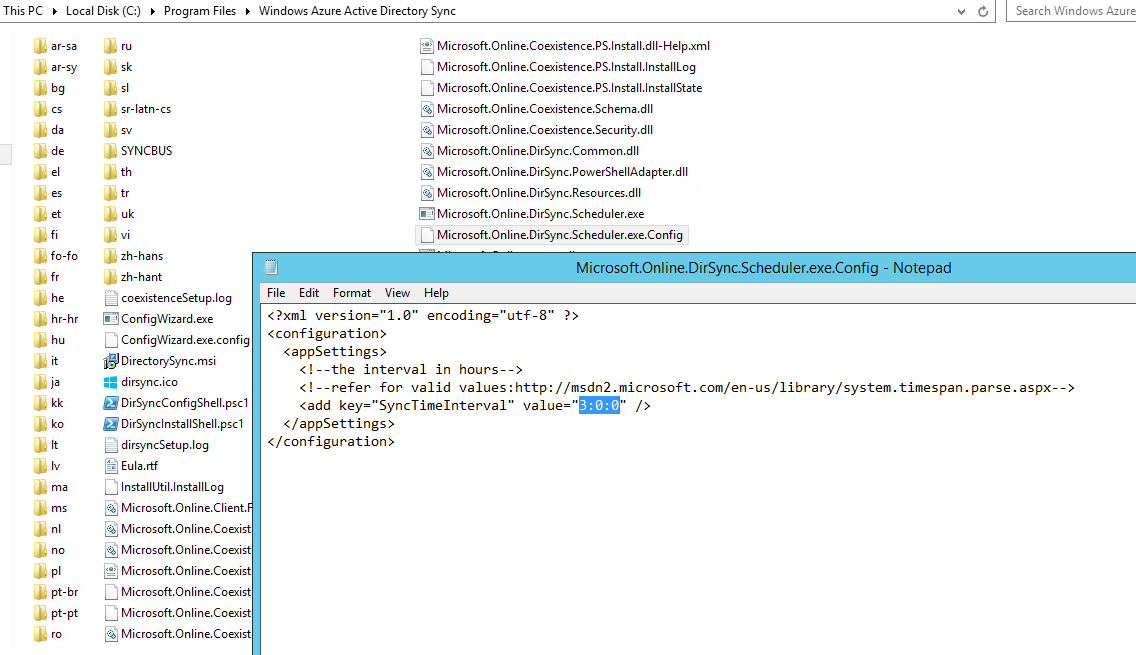
Task: Select the Microsoft.Online.Coexistence.Schema.dll file icon
Action: (x=427, y=109)
